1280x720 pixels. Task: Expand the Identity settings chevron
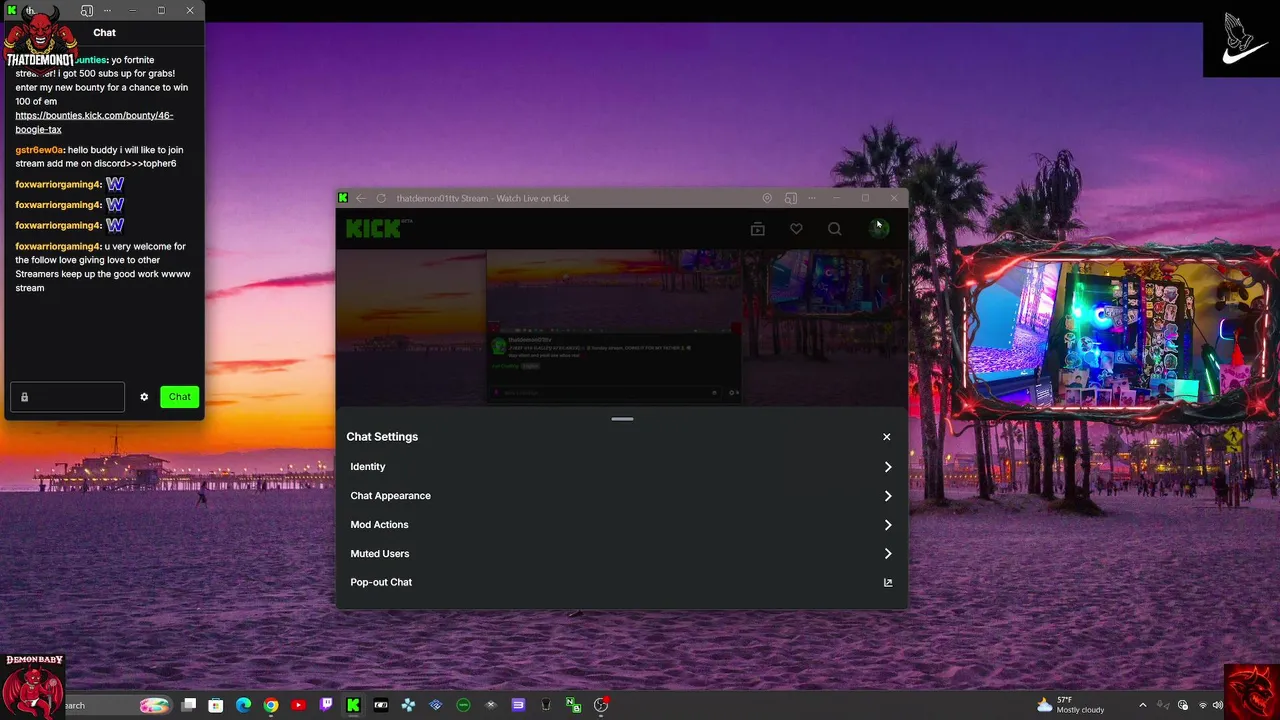point(887,467)
